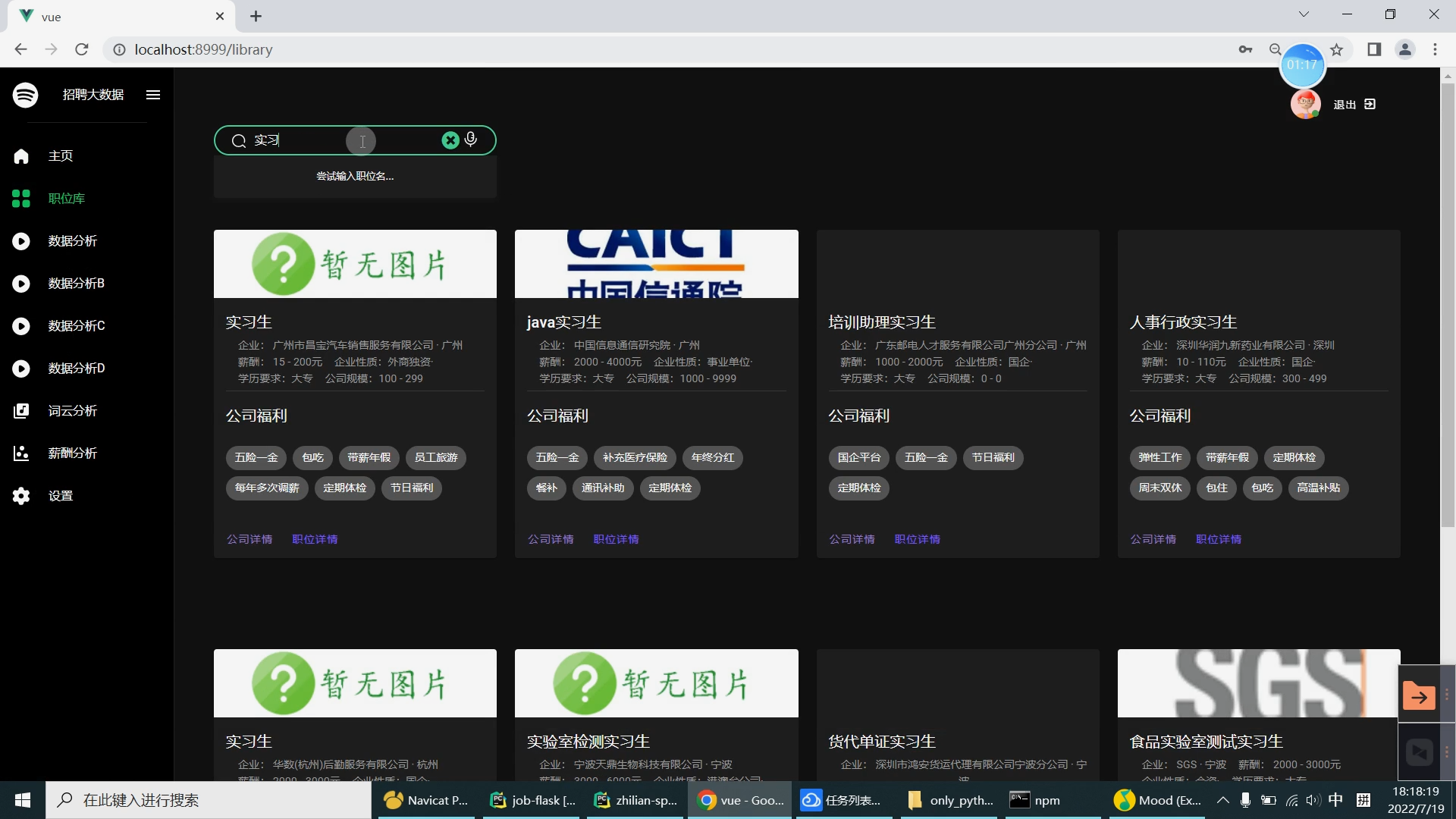
Task: Expand the Chrome profile menu
Action: point(1404,49)
